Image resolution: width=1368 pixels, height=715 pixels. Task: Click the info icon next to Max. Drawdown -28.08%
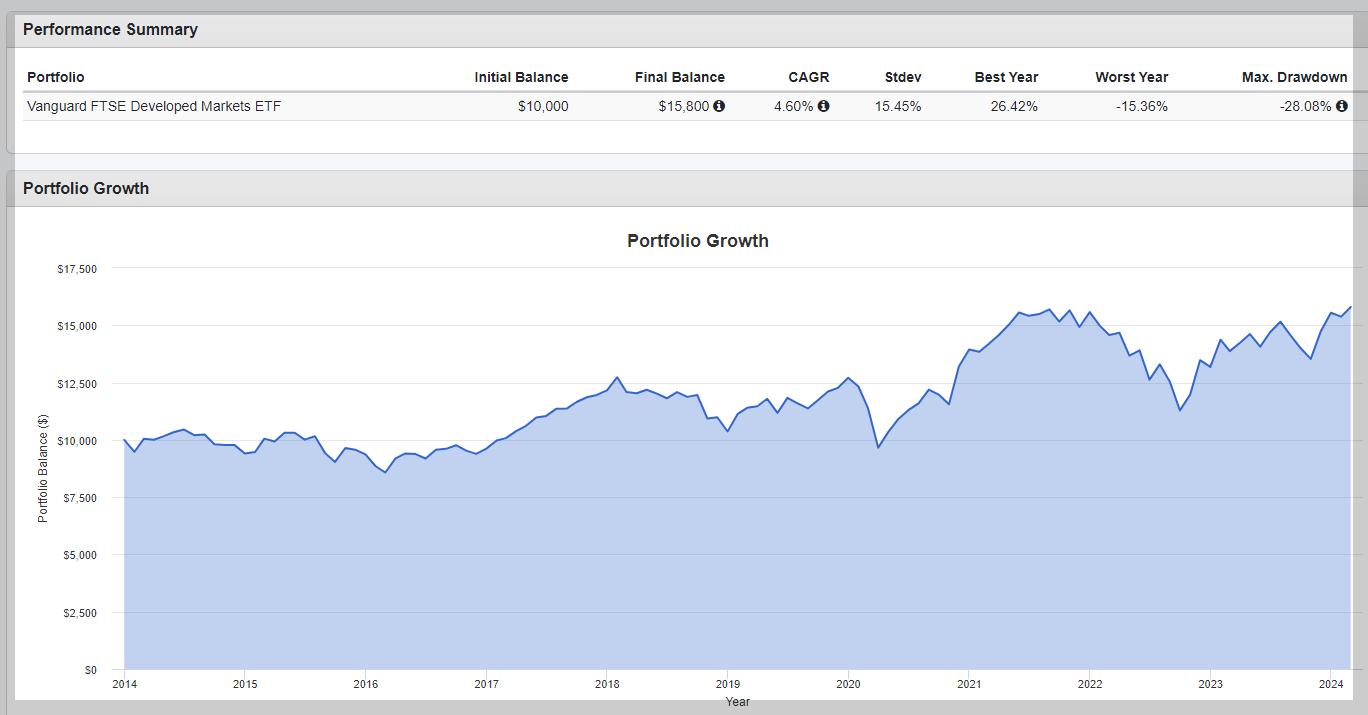[1342, 106]
